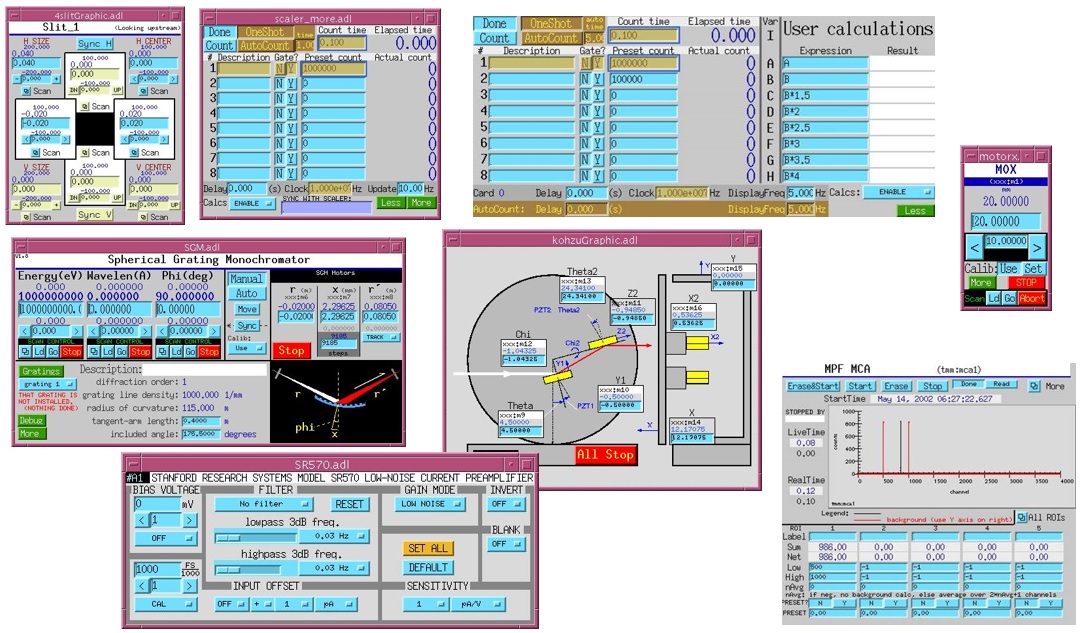Open the Gratings menu in SGM

41,371
